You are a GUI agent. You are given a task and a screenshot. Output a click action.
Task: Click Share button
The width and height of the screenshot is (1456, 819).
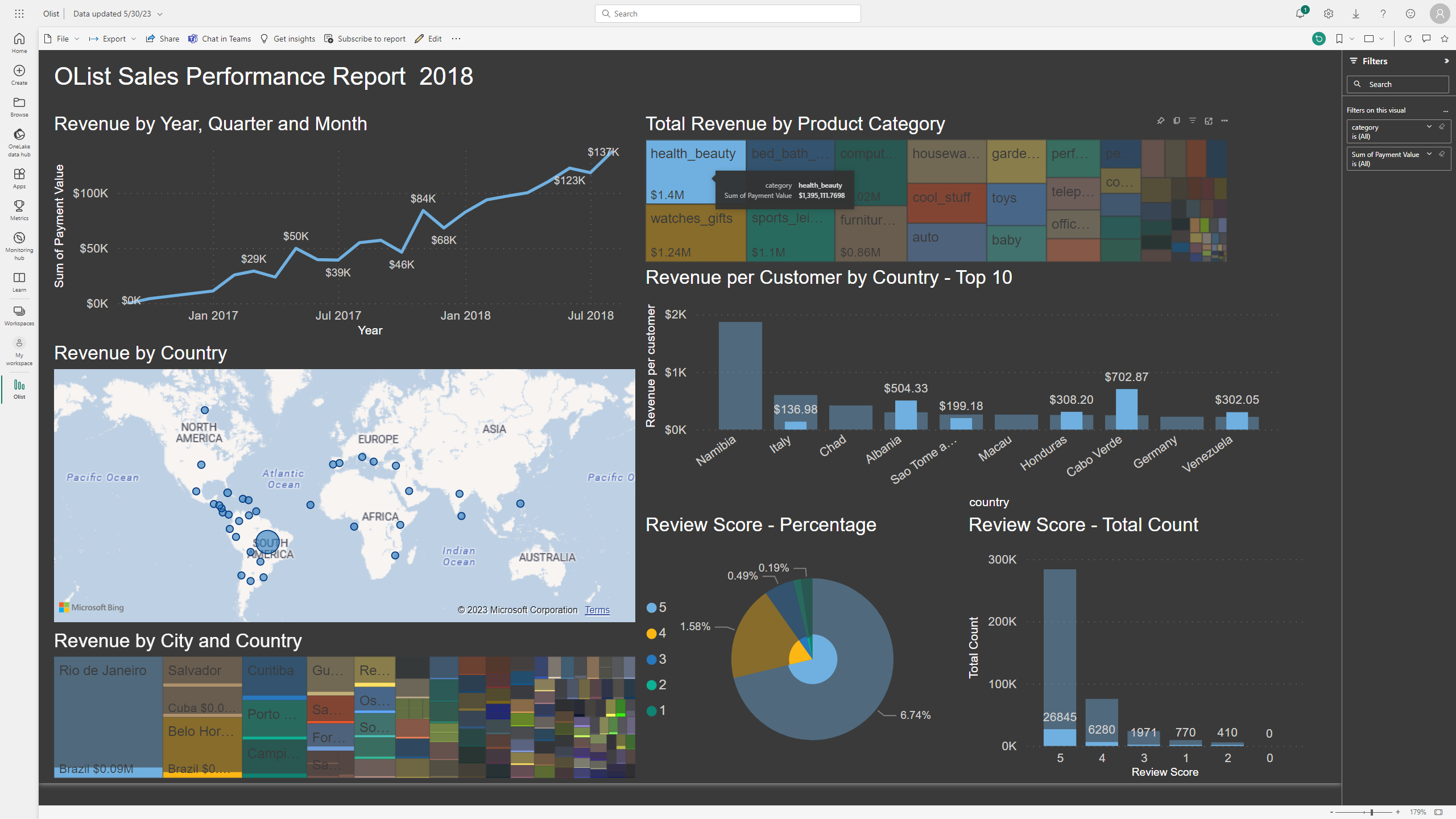(163, 39)
